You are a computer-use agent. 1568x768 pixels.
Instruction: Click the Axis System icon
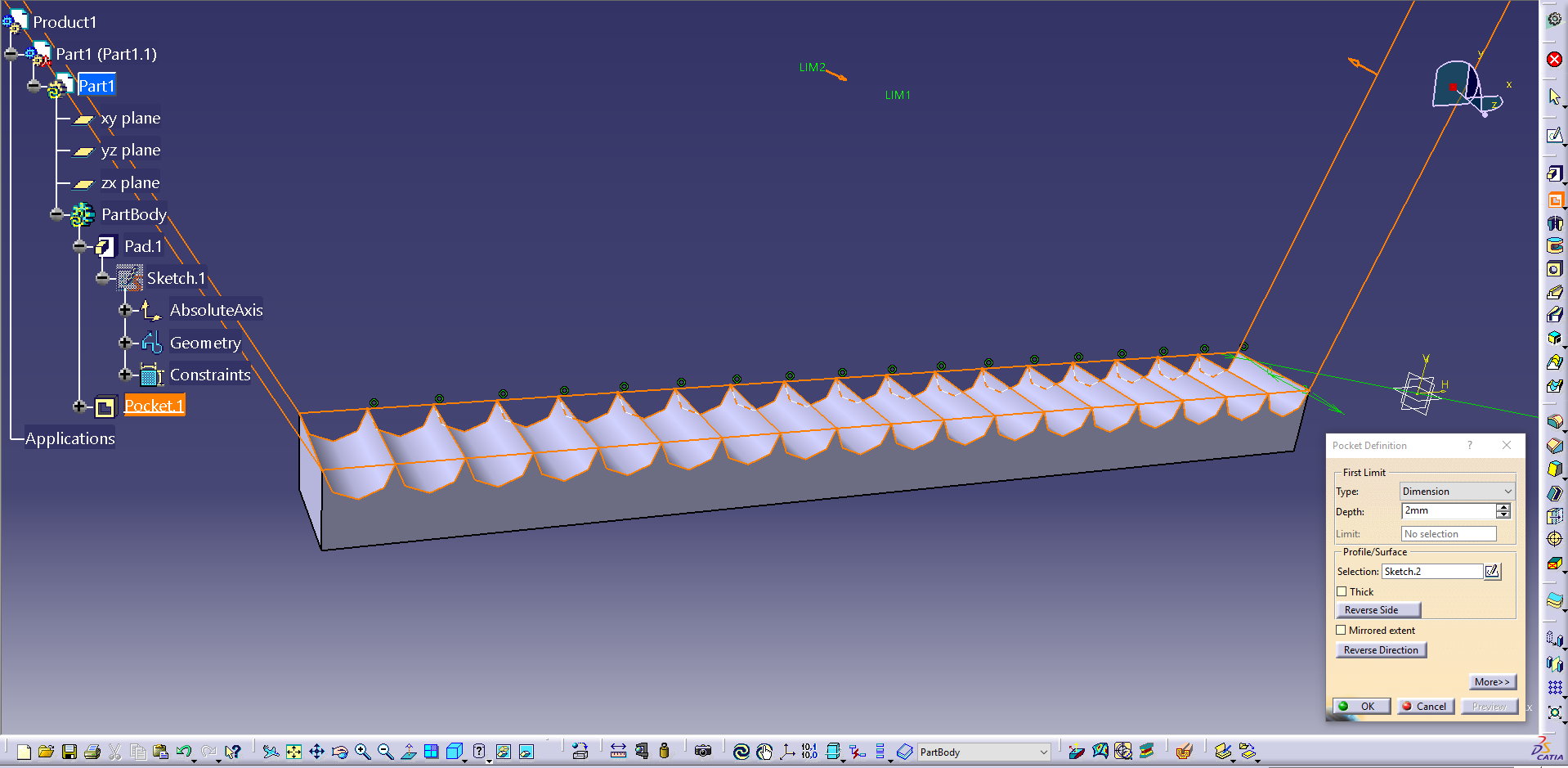point(787,752)
